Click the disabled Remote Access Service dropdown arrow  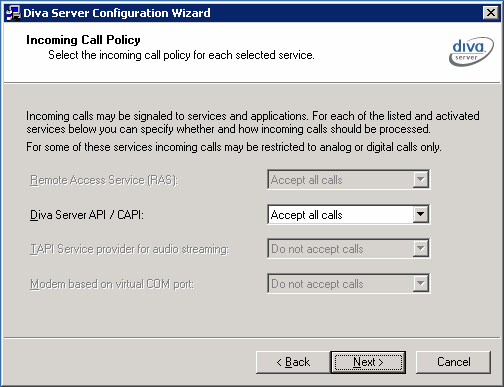pos(421,180)
